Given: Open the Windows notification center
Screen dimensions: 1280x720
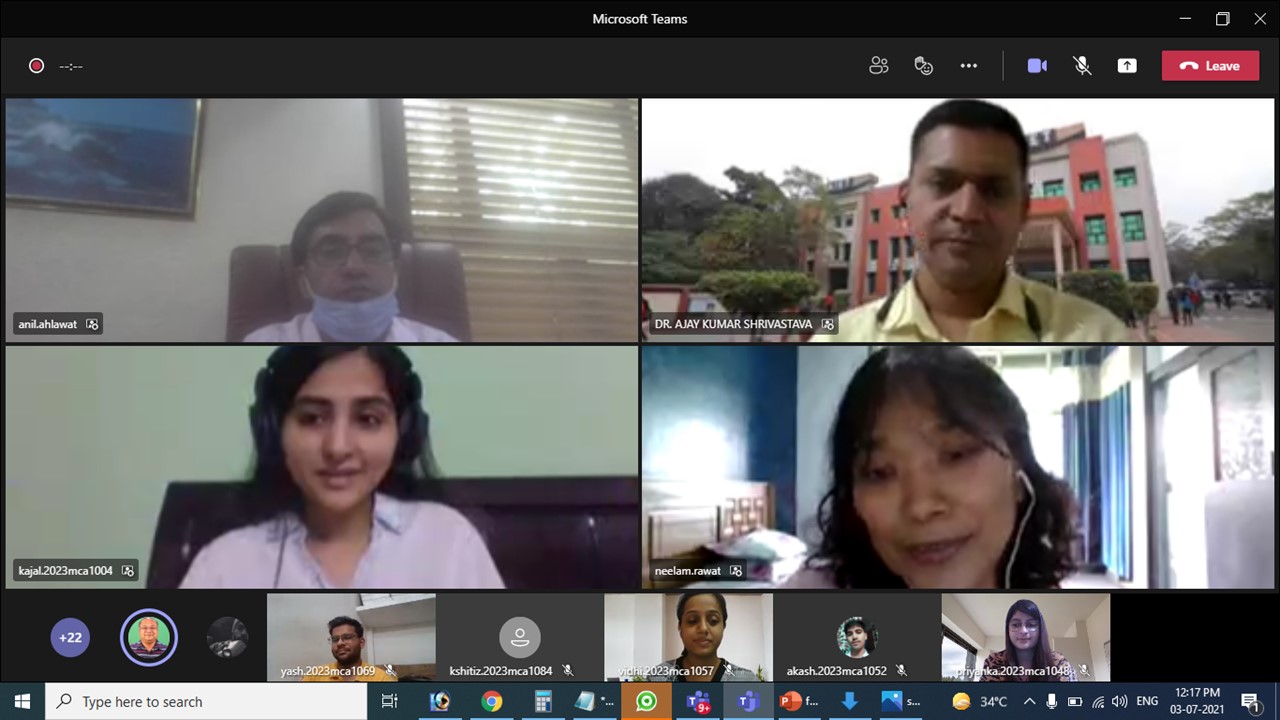Looking at the screenshot, I should [1249, 701].
